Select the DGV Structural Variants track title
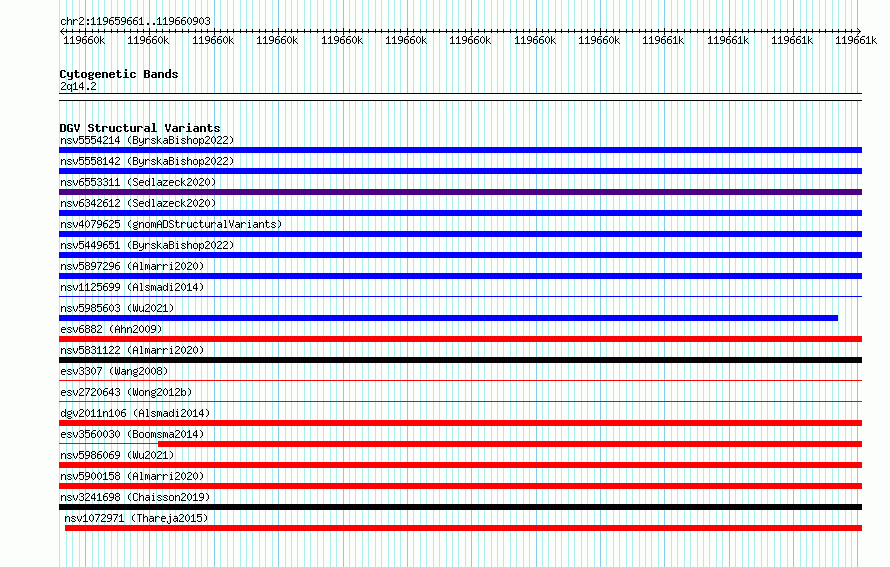The height and width of the screenshot is (567, 890). pos(140,128)
